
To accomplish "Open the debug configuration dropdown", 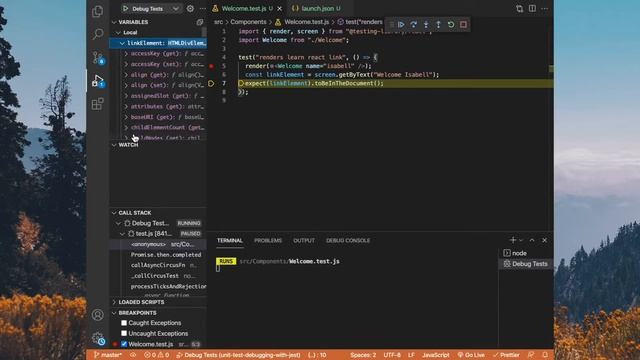I will tap(176, 9).
